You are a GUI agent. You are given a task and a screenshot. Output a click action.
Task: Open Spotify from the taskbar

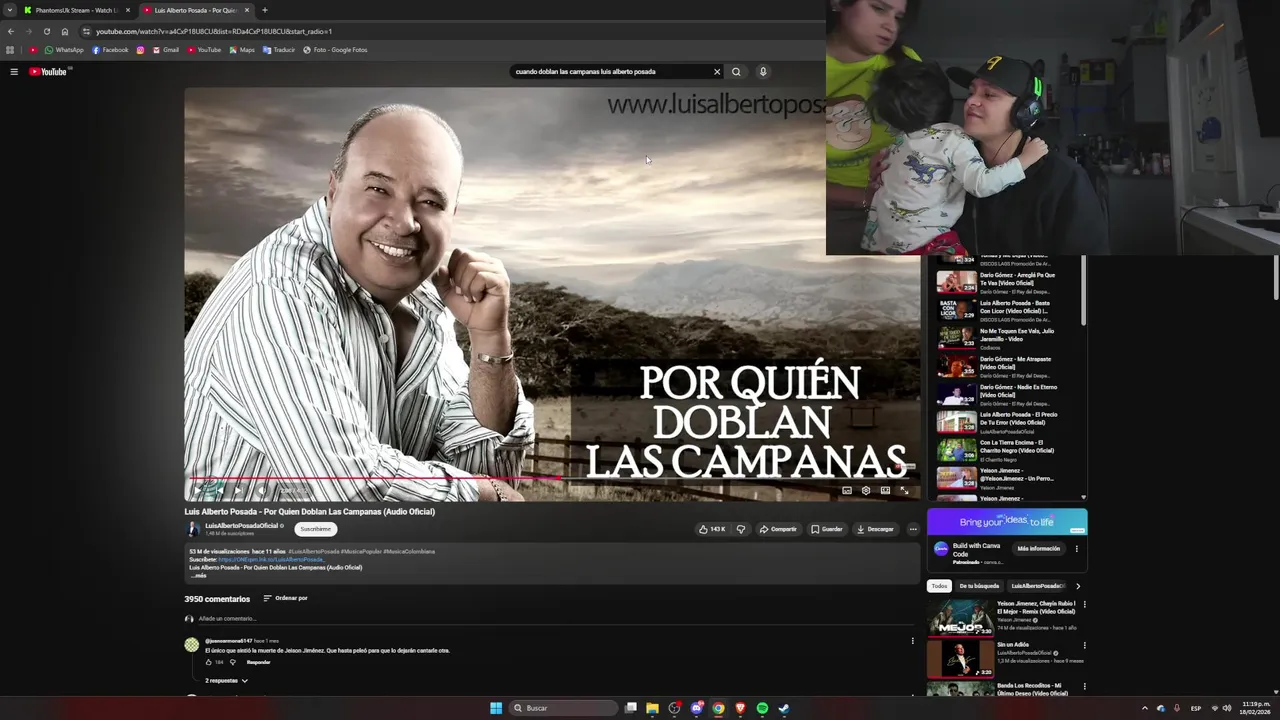pyautogui.click(x=762, y=708)
